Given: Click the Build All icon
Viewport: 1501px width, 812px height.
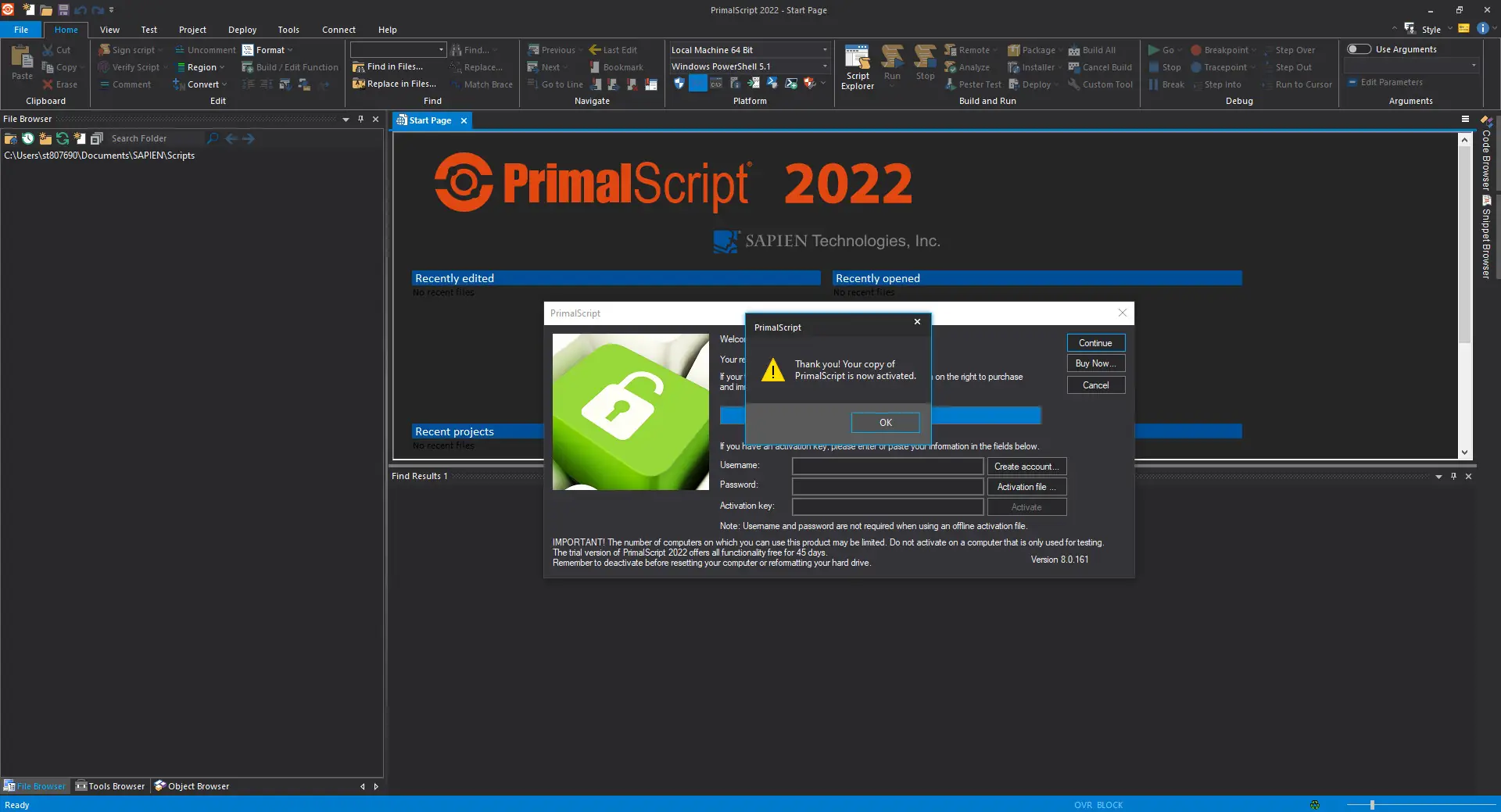Looking at the screenshot, I should pyautogui.click(x=1074, y=50).
